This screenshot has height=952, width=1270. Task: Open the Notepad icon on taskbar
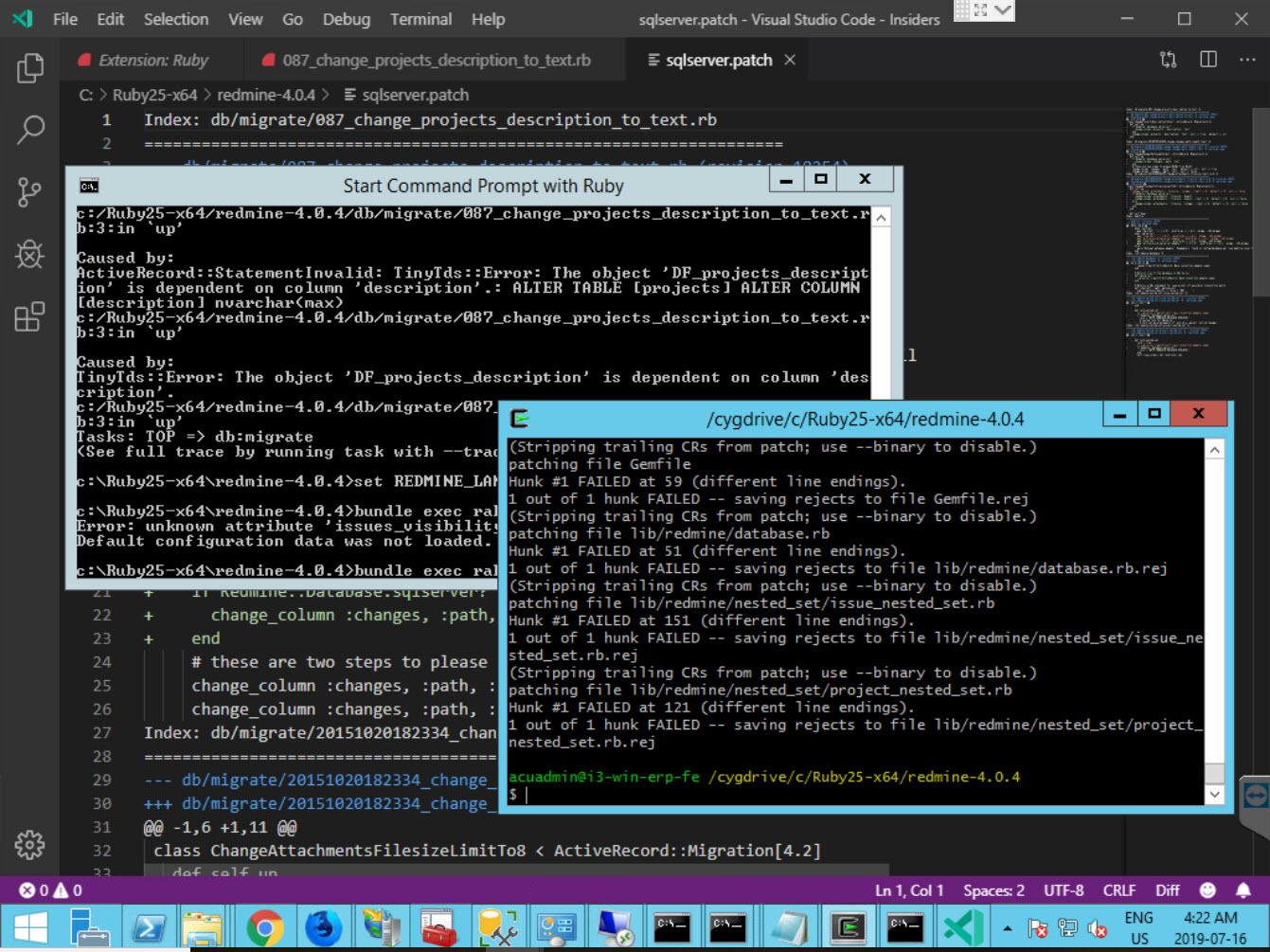point(789,928)
